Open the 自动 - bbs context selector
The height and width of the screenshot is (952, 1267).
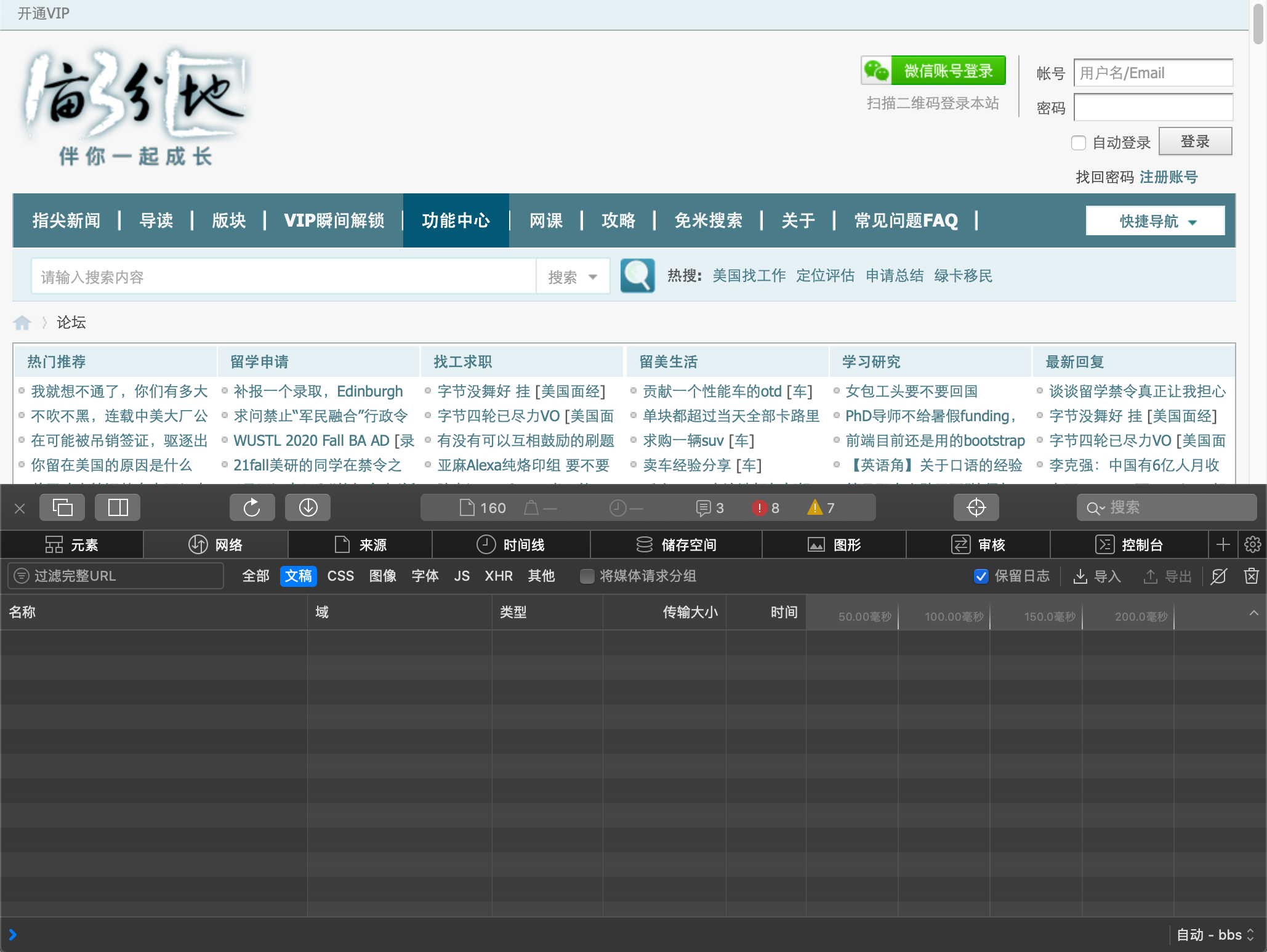click(1214, 935)
